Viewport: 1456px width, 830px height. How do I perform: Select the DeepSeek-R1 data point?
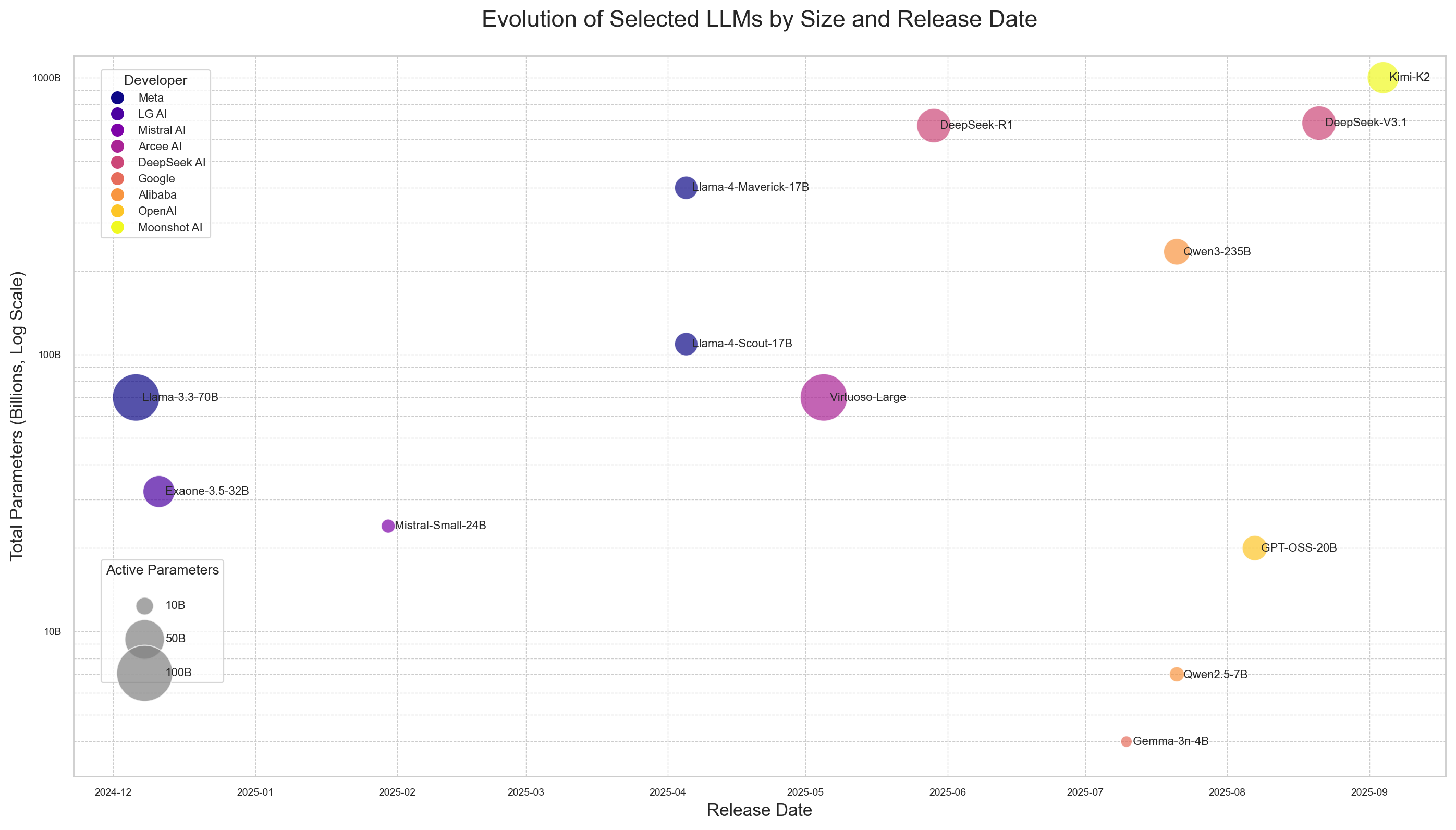tap(934, 126)
